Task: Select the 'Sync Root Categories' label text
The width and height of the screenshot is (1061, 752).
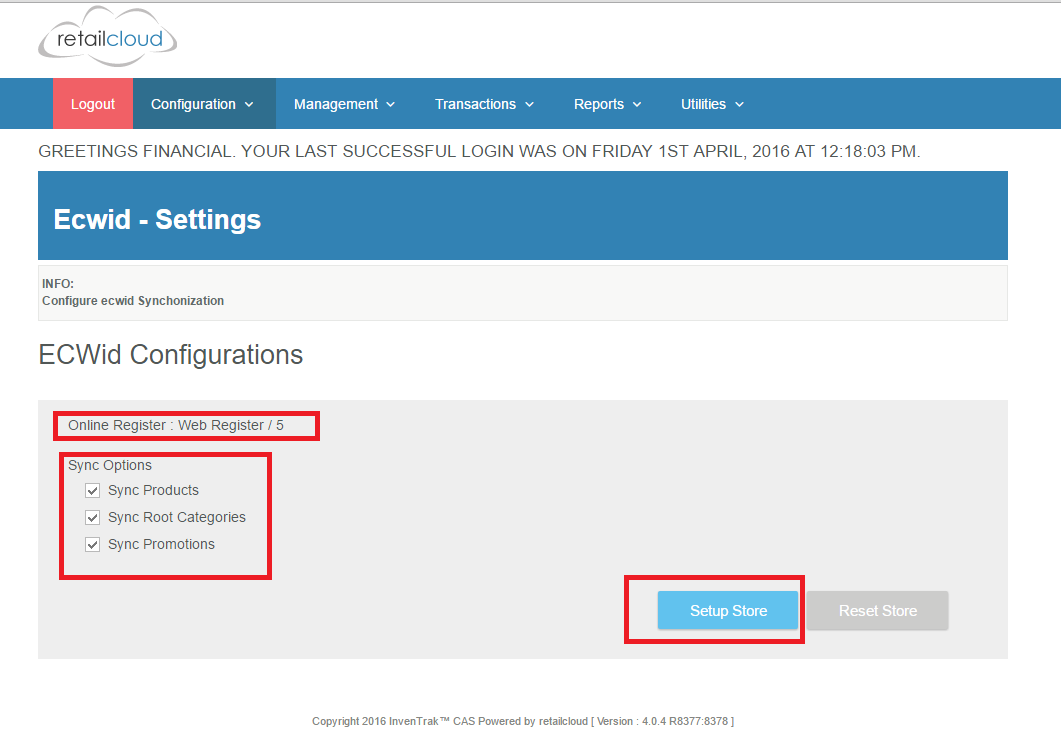Action: tap(177, 517)
